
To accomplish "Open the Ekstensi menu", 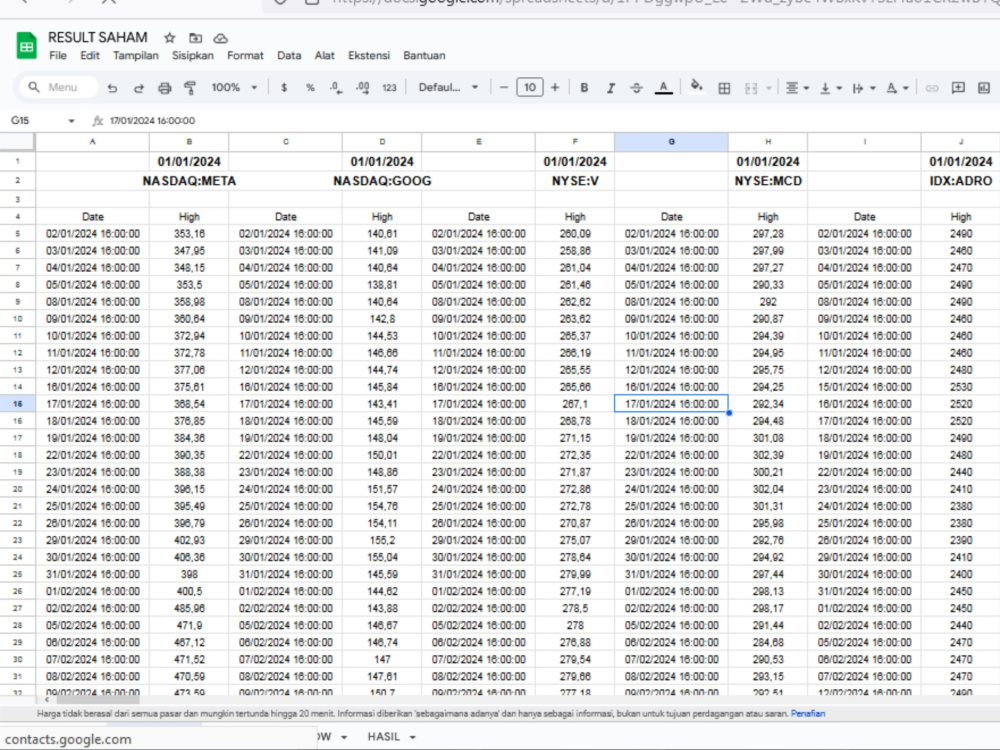I will click(369, 55).
